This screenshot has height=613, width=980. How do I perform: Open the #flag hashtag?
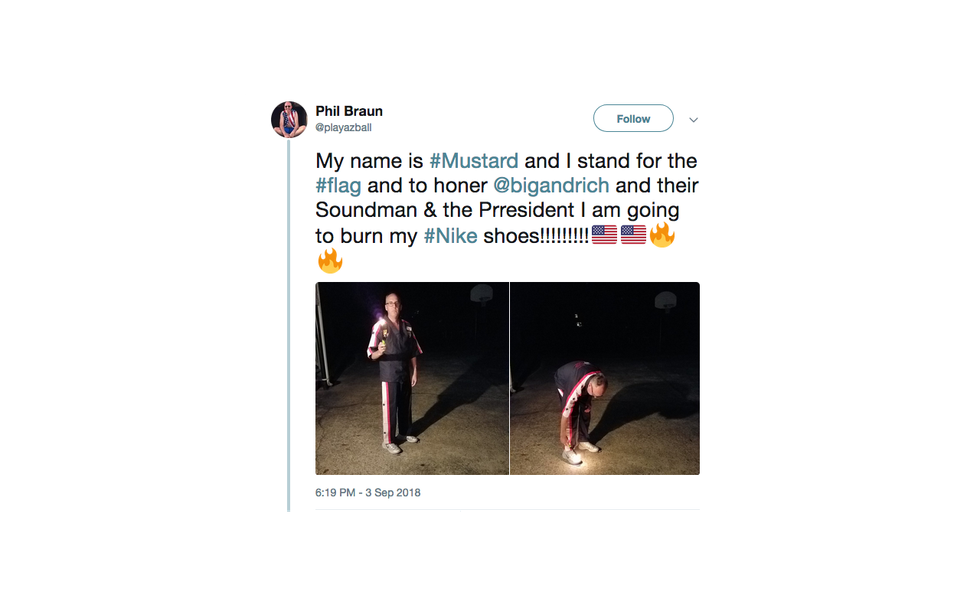(338, 185)
